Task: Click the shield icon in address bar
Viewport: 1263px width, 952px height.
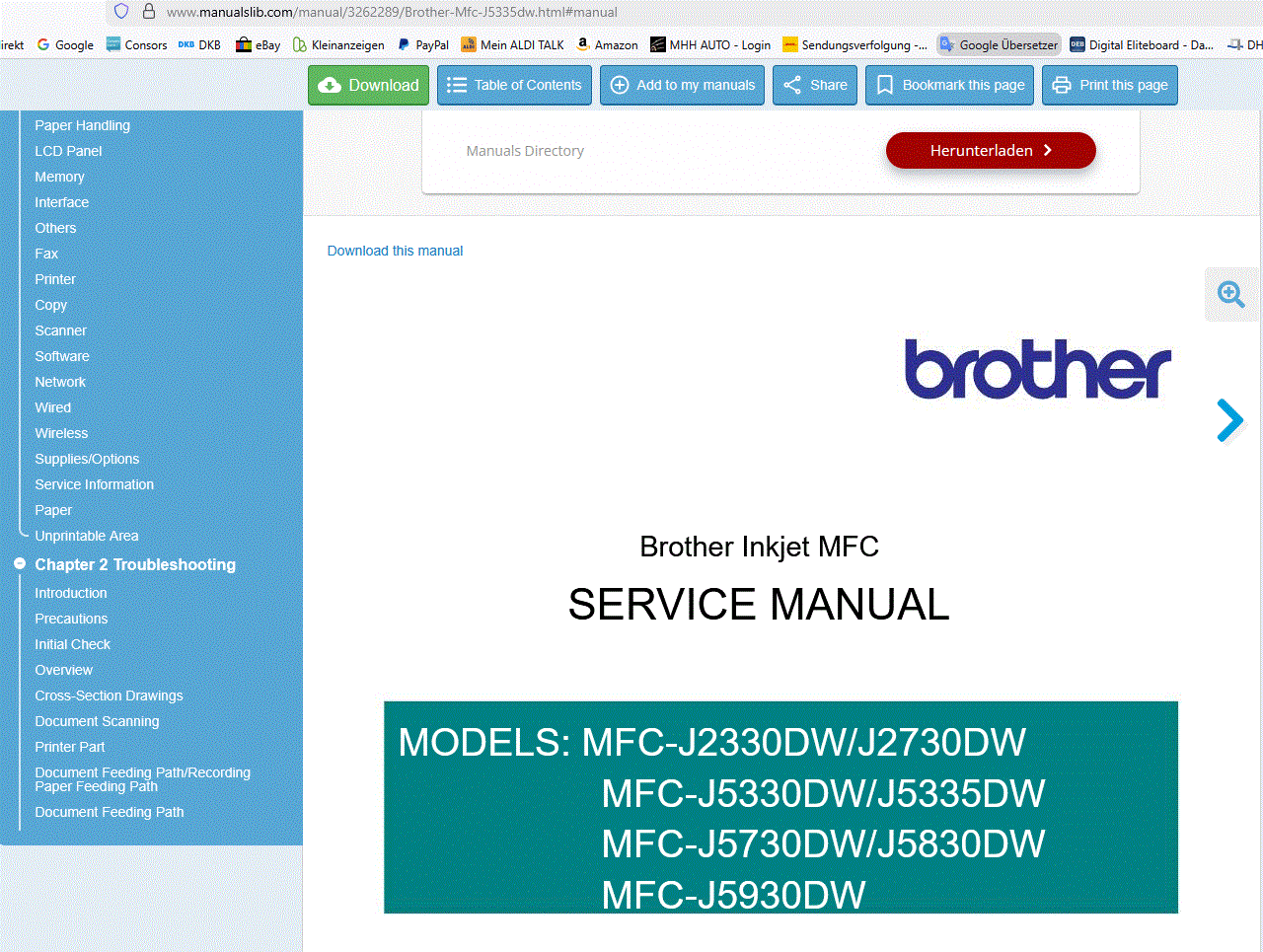Action: pyautogui.click(x=121, y=12)
